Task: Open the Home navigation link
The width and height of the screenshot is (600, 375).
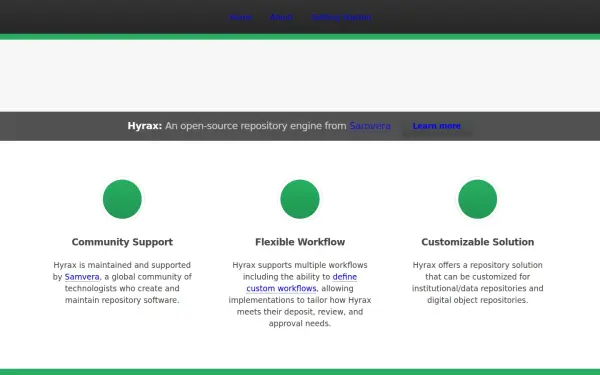Action: [240, 17]
